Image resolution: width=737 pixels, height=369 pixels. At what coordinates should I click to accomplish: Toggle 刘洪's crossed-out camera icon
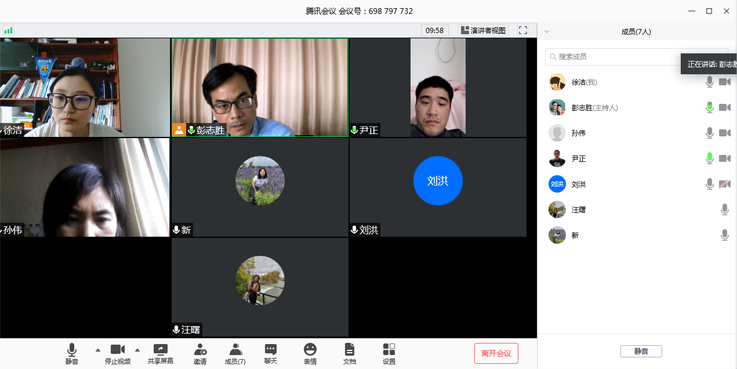tap(724, 184)
